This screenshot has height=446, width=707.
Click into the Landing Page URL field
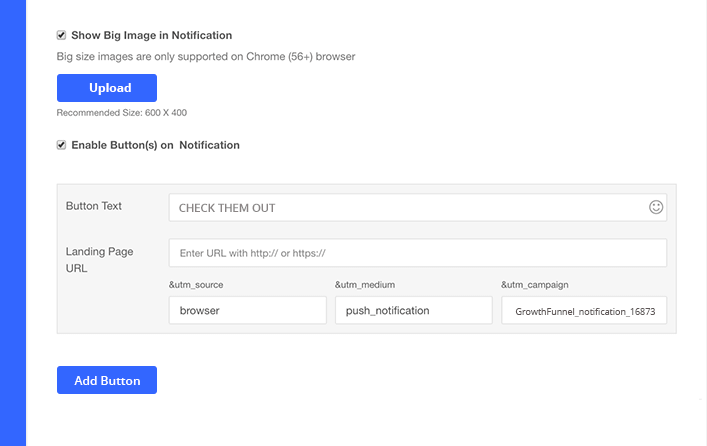[417, 253]
